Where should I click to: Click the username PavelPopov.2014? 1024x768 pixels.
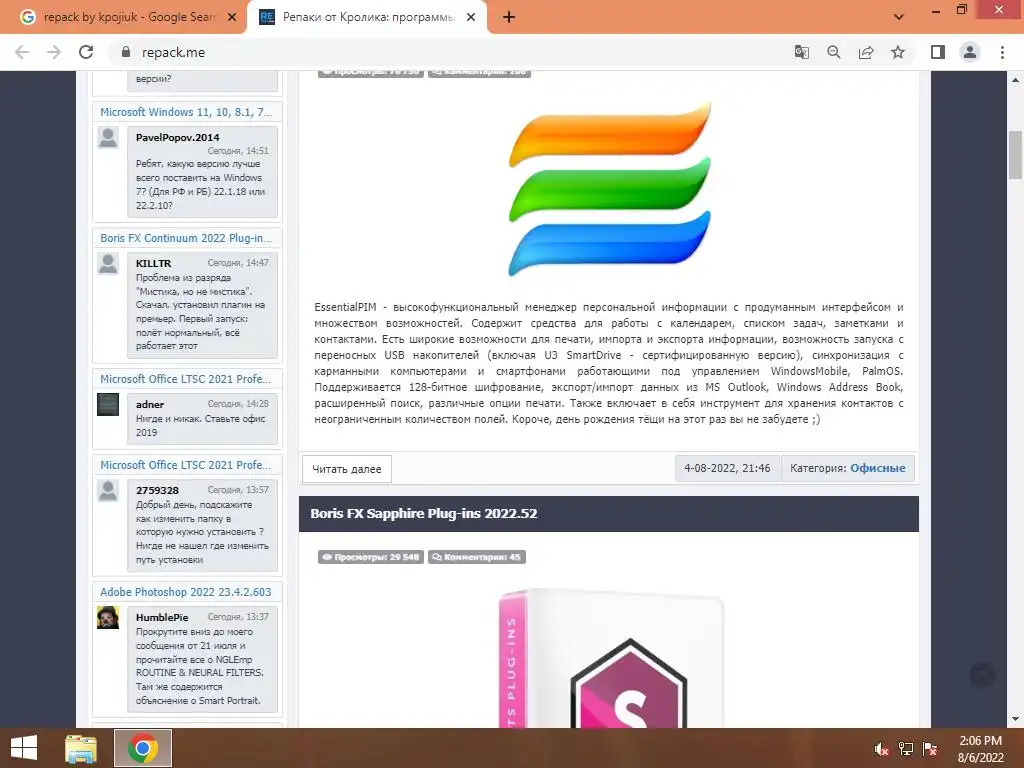[178, 137]
